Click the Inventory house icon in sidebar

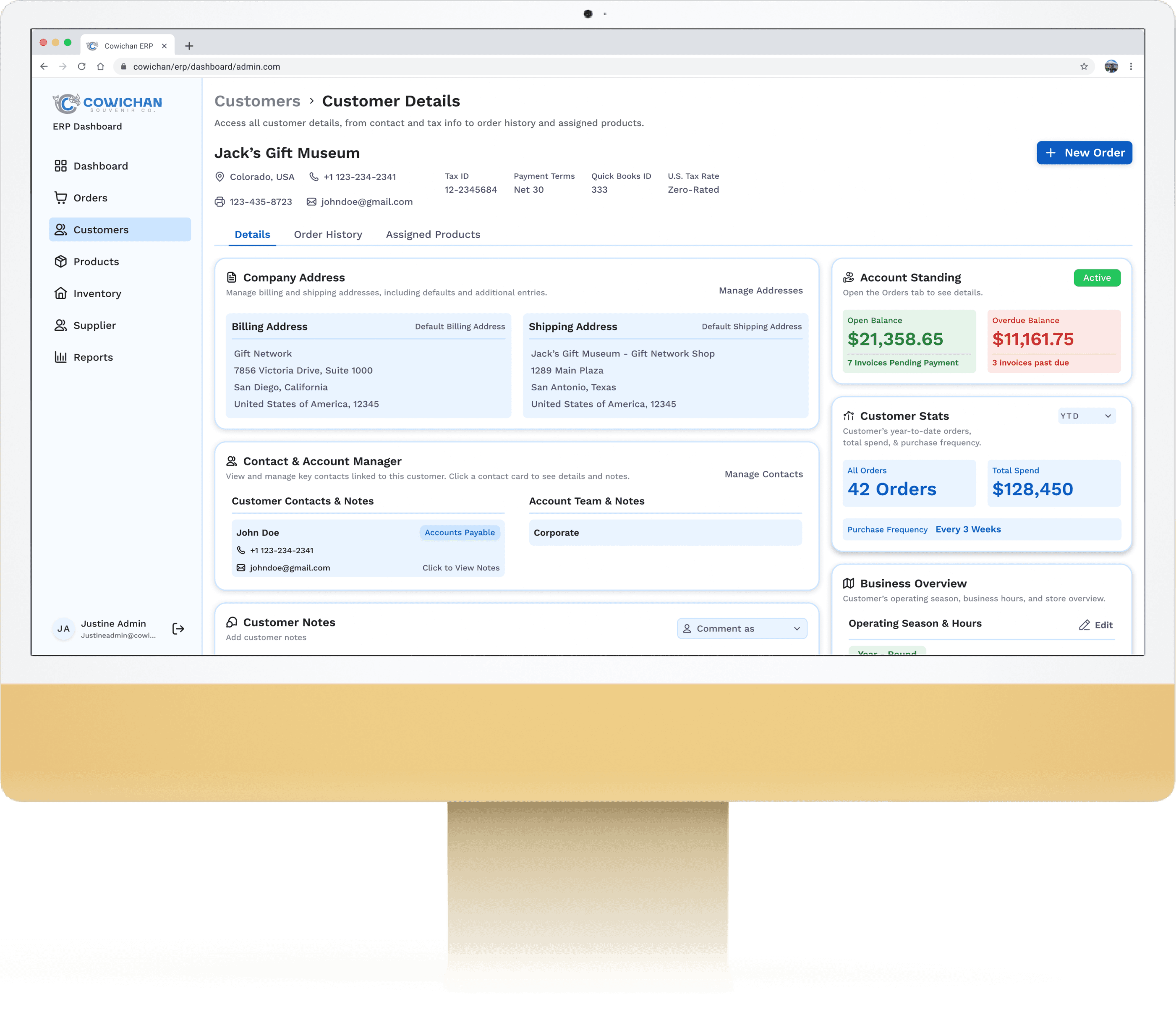[x=60, y=293]
